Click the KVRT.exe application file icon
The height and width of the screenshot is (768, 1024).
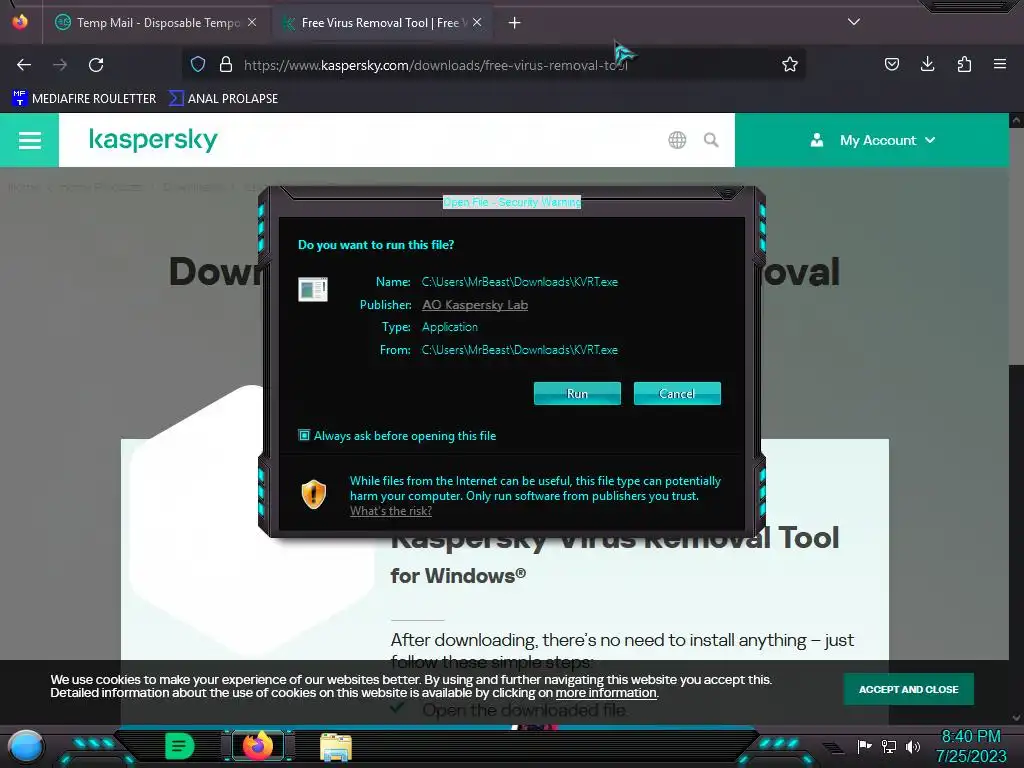(x=313, y=289)
